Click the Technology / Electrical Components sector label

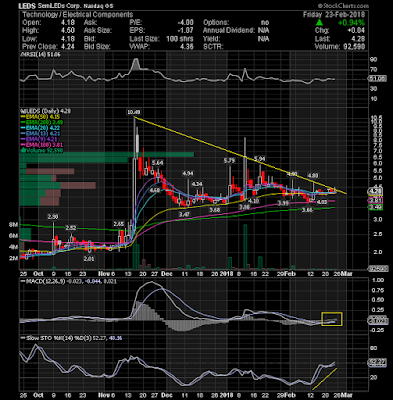(77, 15)
